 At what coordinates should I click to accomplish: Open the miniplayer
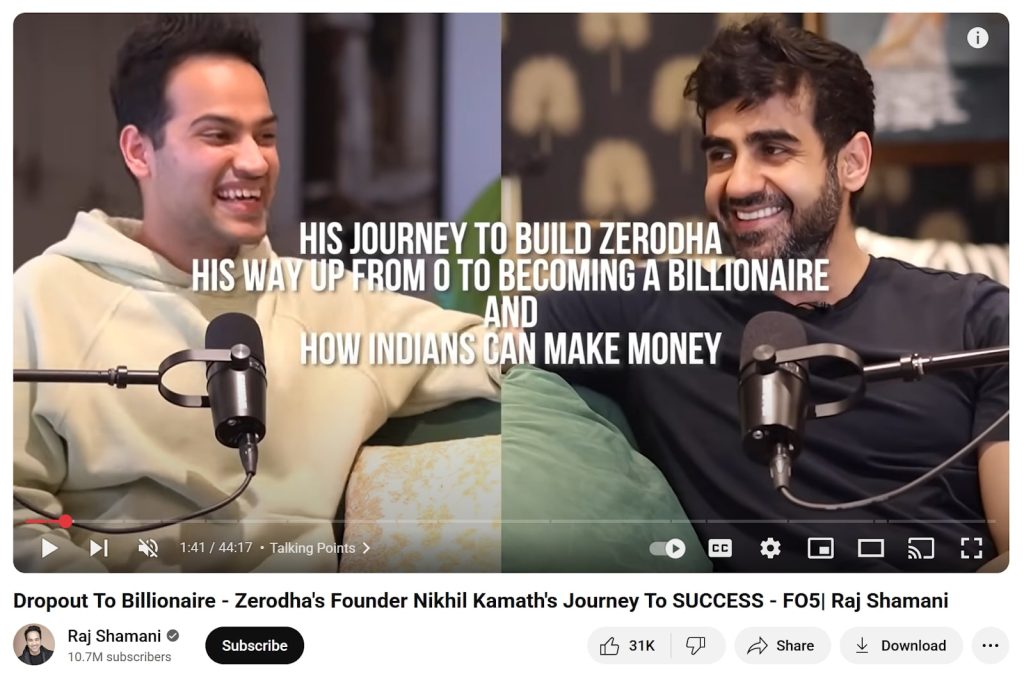pyautogui.click(x=821, y=548)
